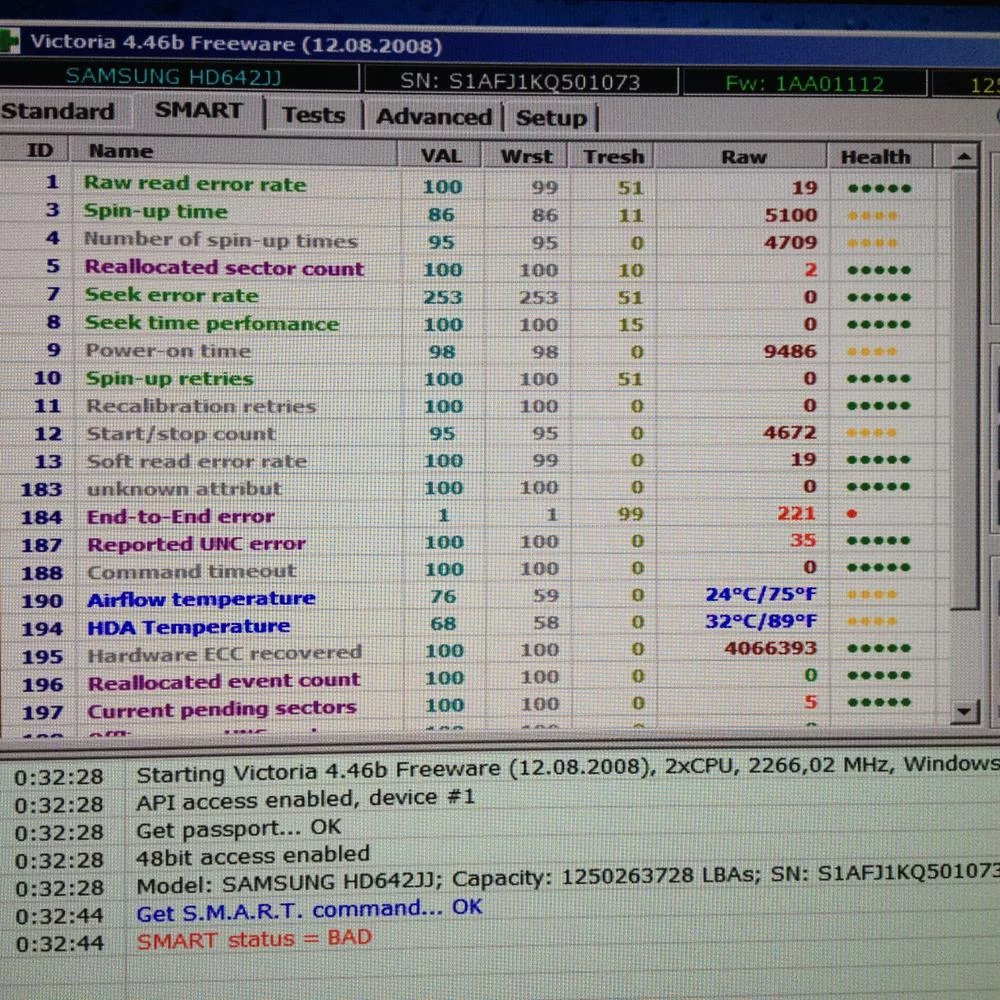Click the firmware Fw: 1AA01112 field

(x=804, y=84)
